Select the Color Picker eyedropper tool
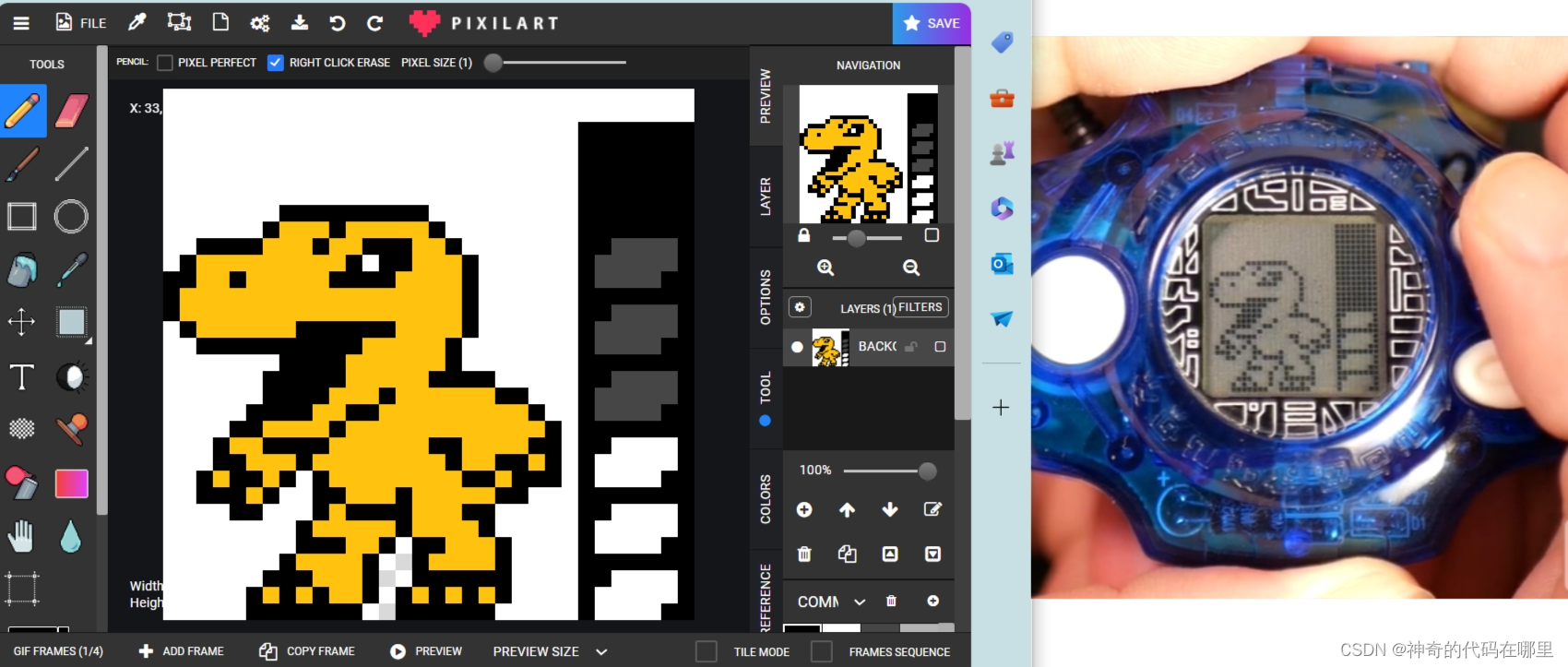Image resolution: width=1568 pixels, height=667 pixels. pos(71,269)
